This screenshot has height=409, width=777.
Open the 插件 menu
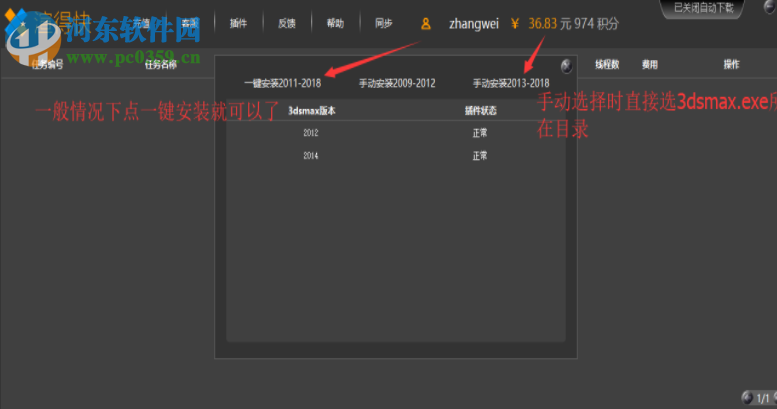[x=238, y=23]
